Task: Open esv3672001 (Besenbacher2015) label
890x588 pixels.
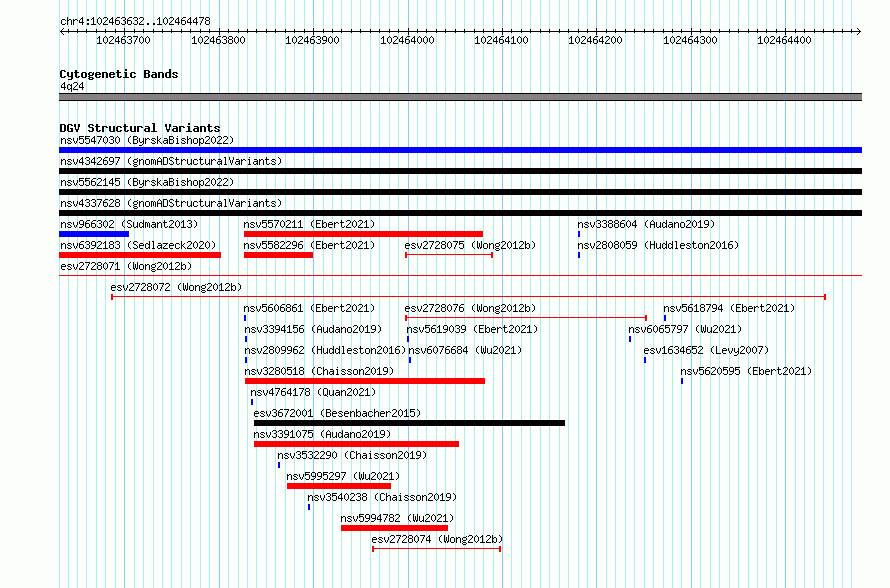Action: tap(337, 413)
